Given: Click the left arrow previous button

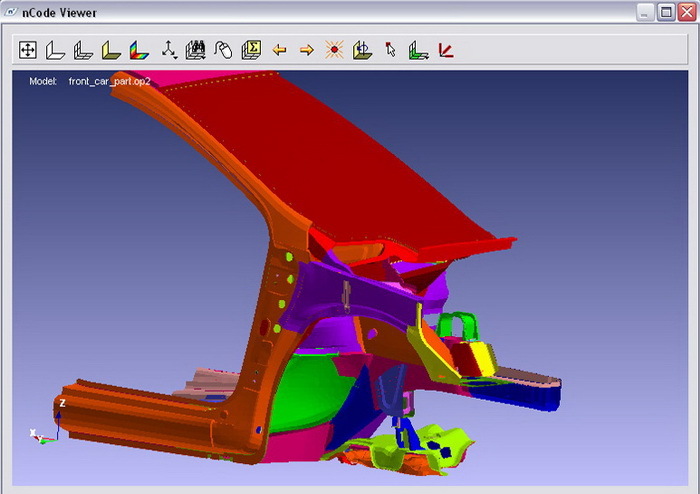Looking at the screenshot, I should click(280, 49).
